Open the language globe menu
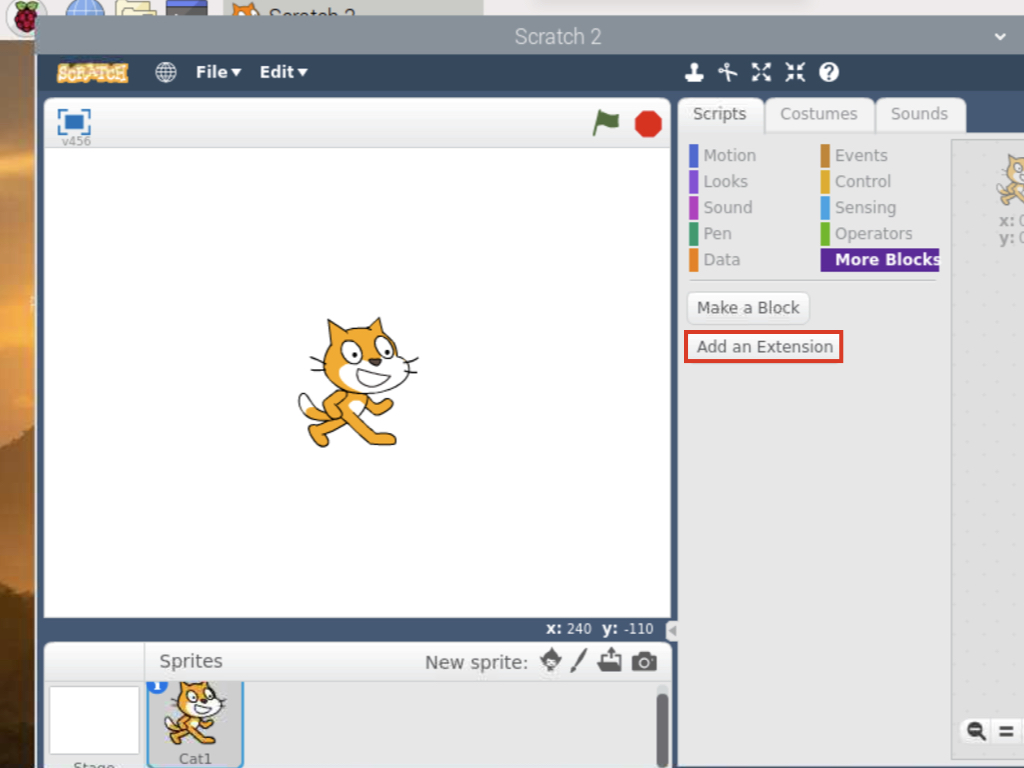 (166, 72)
